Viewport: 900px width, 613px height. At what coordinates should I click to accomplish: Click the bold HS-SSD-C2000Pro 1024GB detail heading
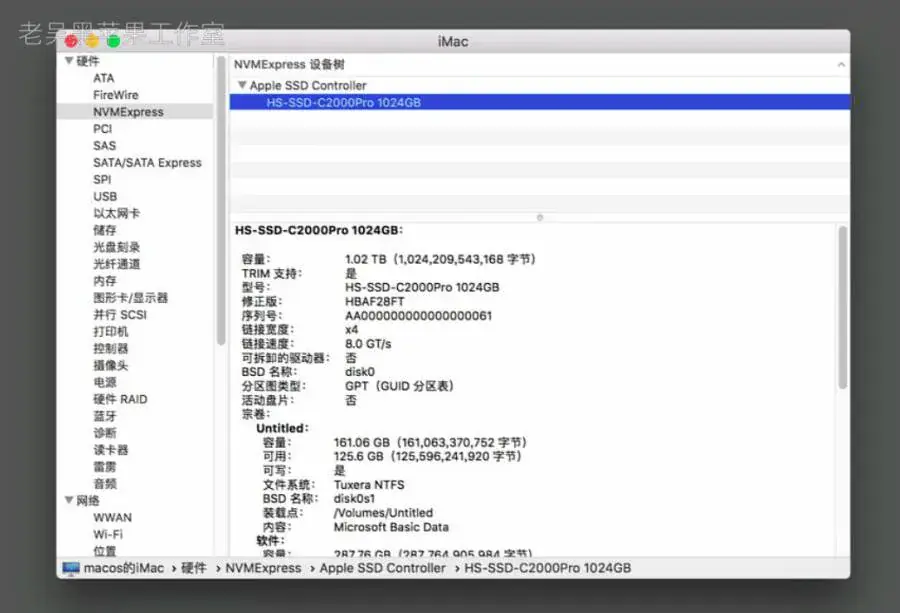point(319,230)
